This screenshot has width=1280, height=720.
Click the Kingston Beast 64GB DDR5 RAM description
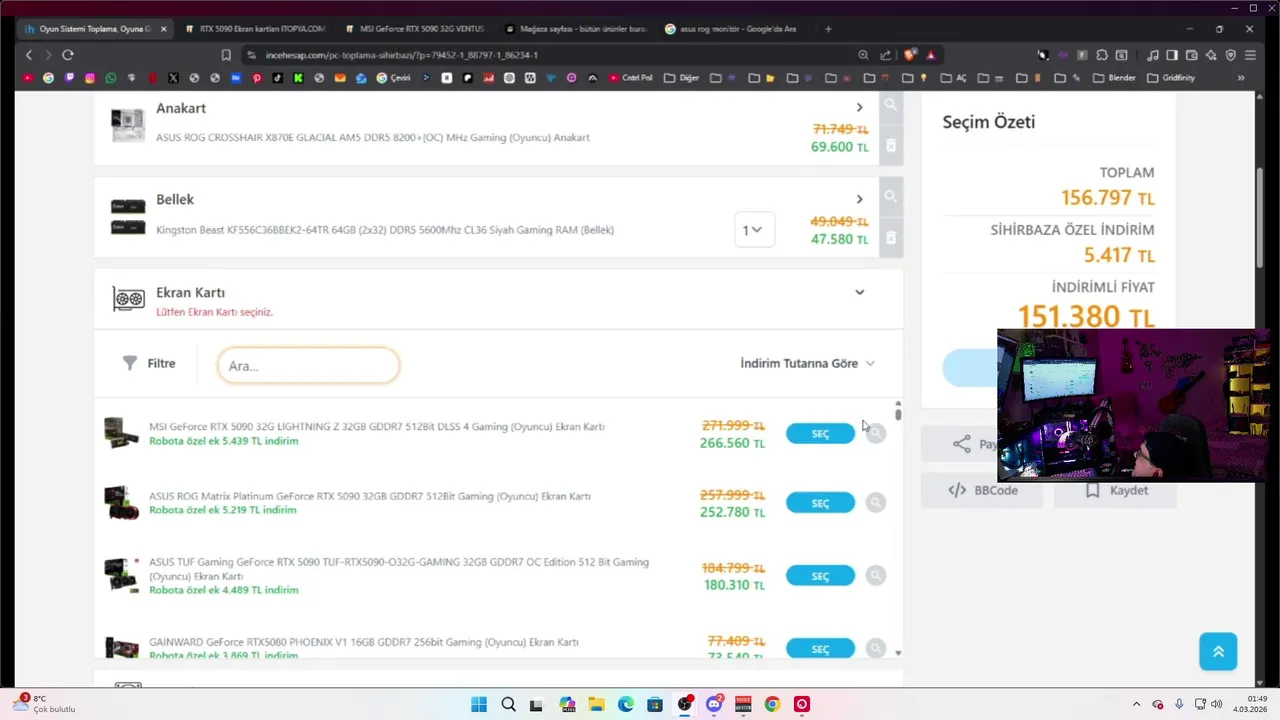[x=385, y=230]
